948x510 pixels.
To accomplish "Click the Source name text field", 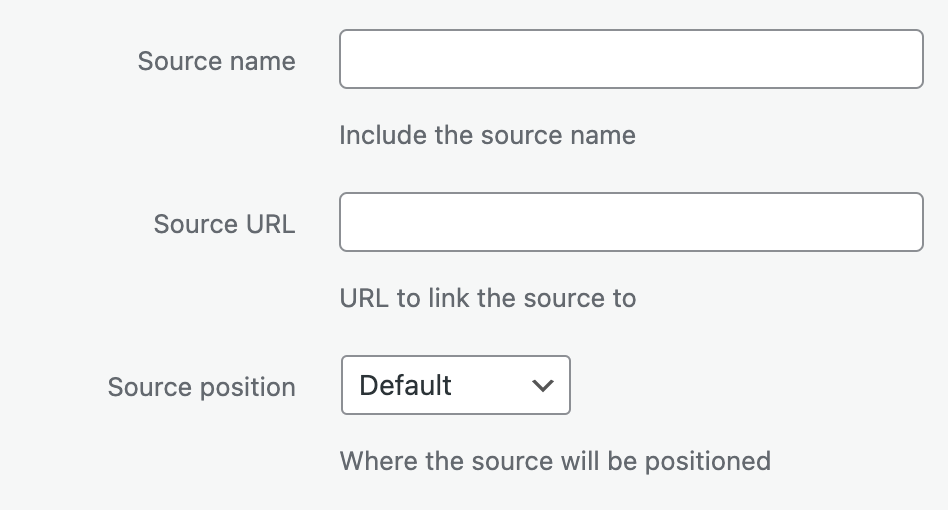I will coord(630,59).
